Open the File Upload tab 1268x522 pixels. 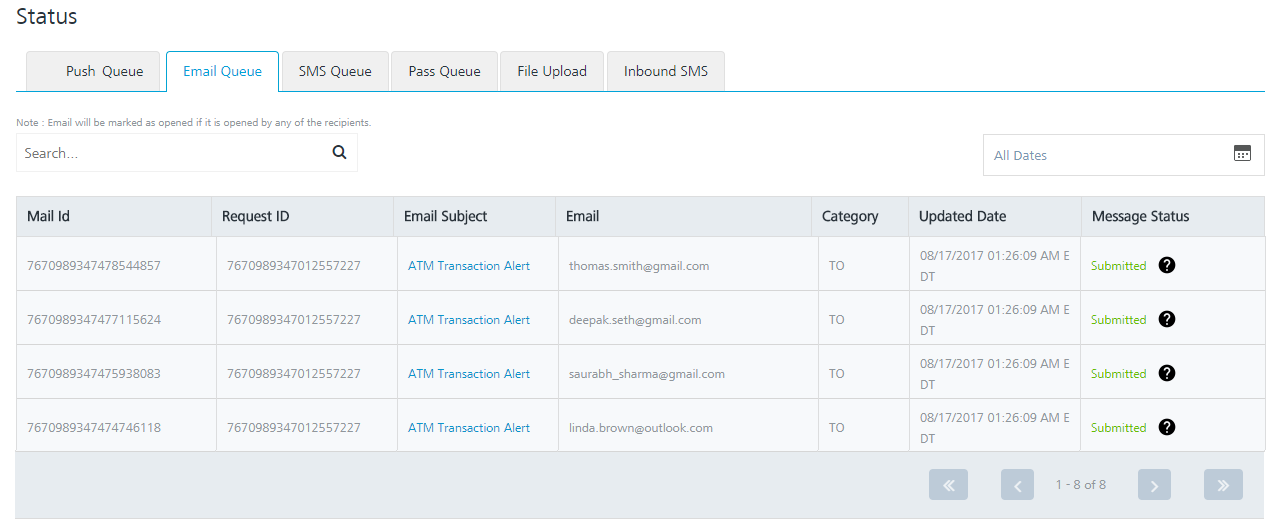tap(551, 71)
